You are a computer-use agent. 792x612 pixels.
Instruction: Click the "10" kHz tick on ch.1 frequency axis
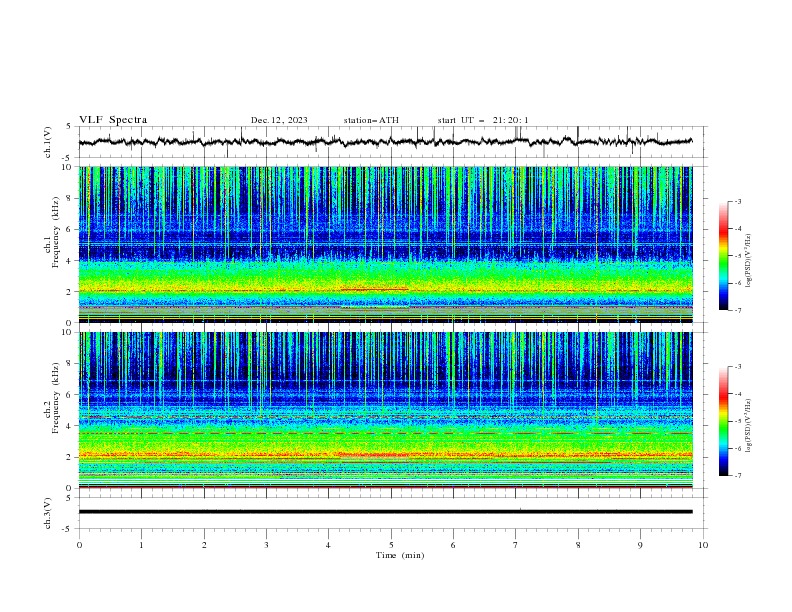69,167
